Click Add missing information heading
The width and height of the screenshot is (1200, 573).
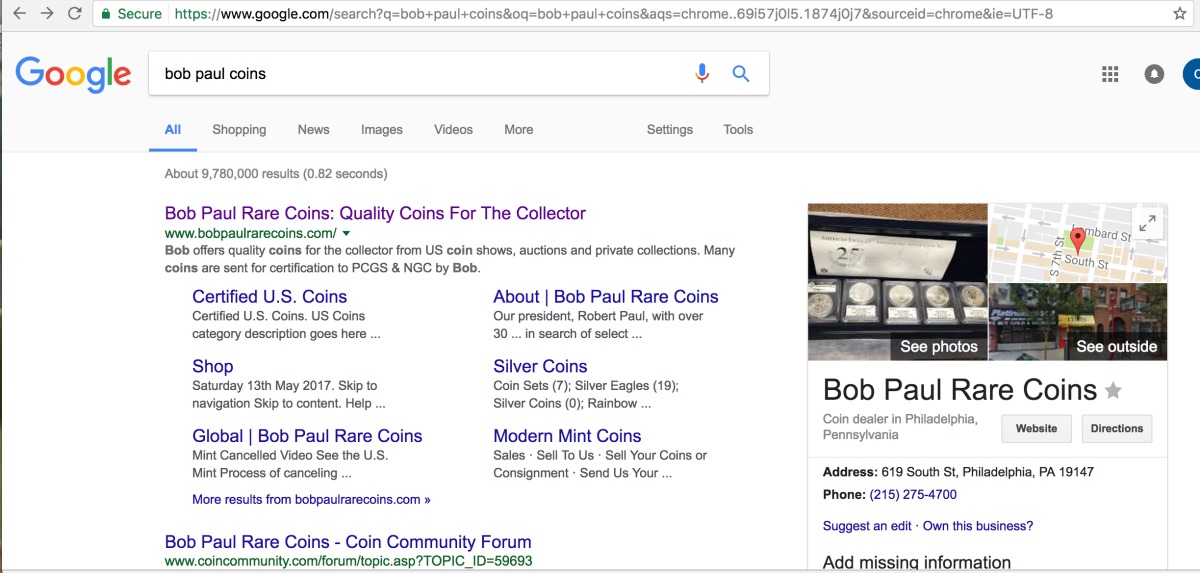point(917,563)
